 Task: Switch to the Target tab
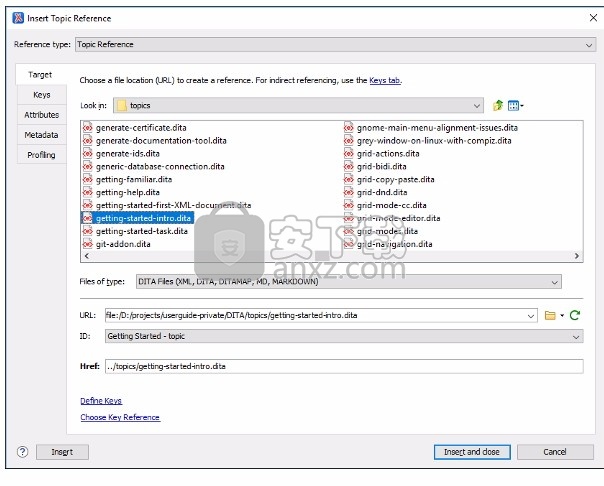point(40,75)
